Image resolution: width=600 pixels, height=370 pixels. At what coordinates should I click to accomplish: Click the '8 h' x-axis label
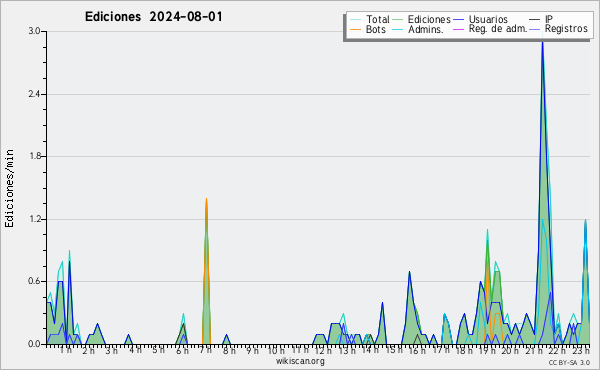tap(229, 350)
